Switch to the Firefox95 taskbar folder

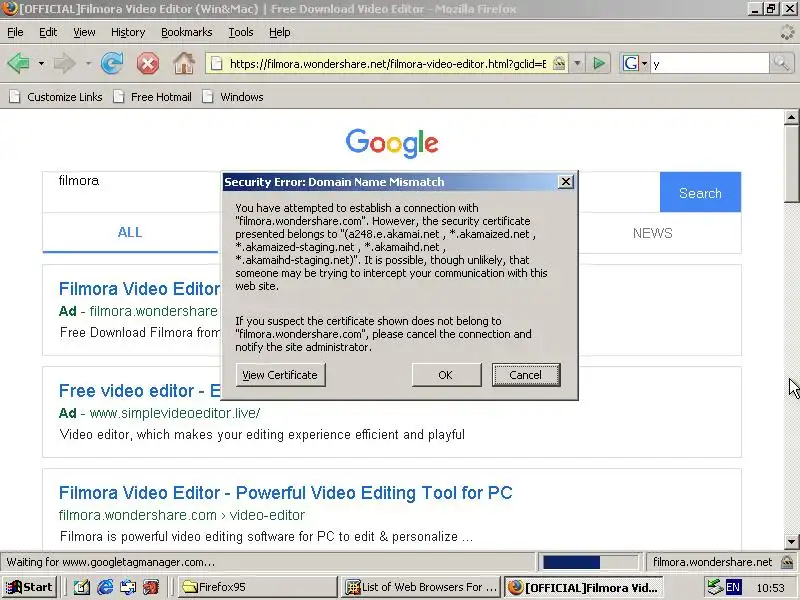258,587
